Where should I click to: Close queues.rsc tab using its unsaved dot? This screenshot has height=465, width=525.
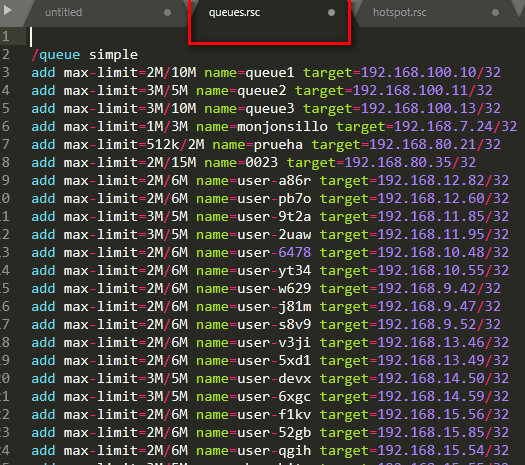[x=331, y=13]
